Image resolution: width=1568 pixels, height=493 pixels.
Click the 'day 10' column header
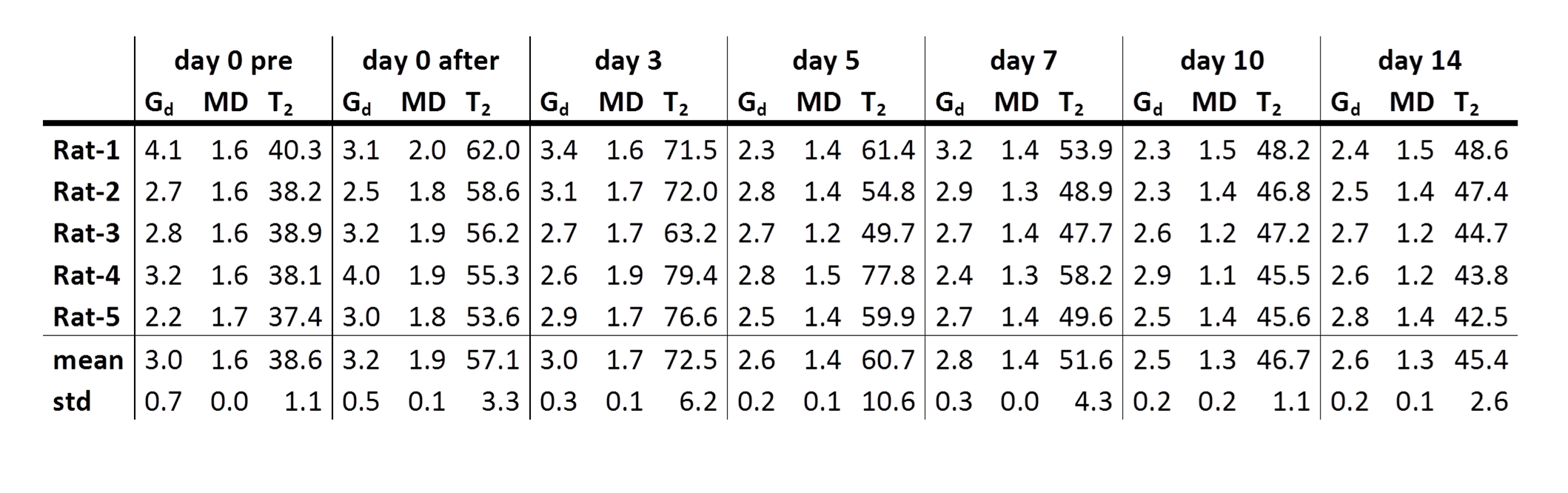1222,61
